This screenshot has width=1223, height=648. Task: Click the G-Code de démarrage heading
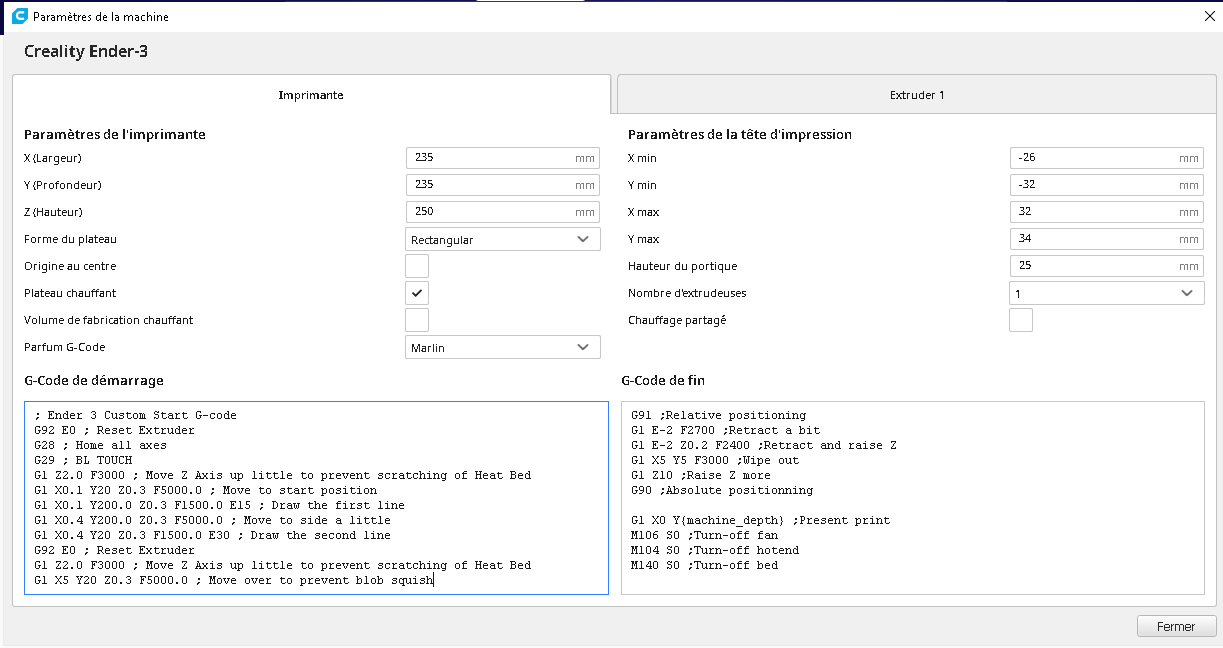pos(94,380)
